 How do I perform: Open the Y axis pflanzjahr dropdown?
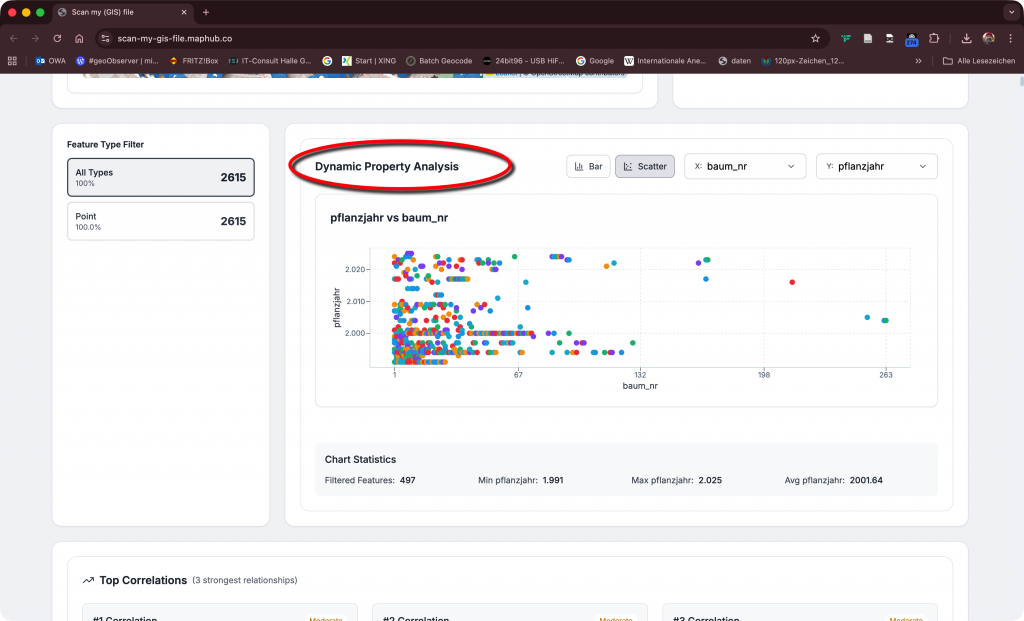876,166
